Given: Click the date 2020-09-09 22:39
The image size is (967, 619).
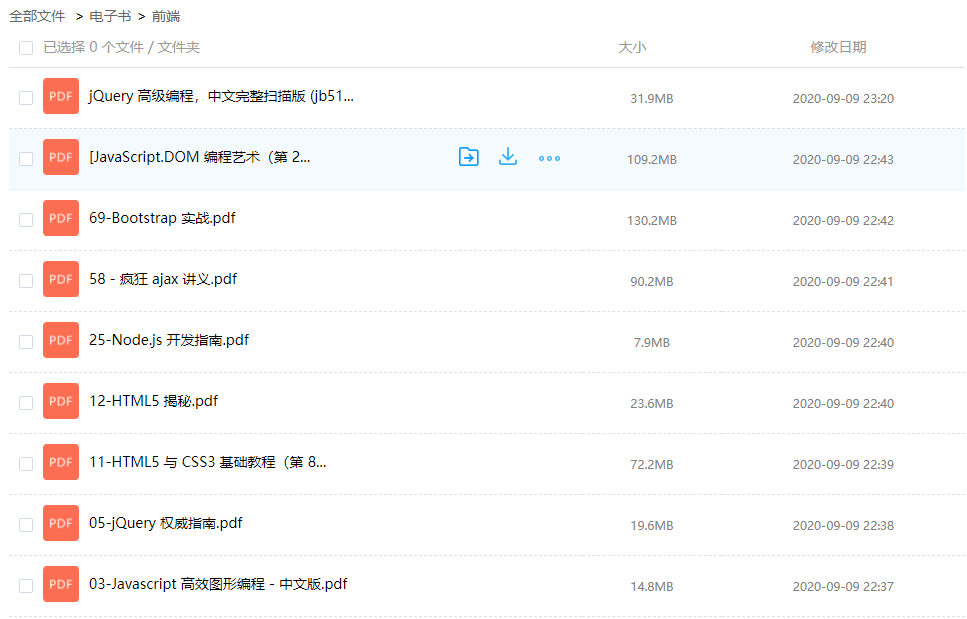Looking at the screenshot, I should coord(843,465).
